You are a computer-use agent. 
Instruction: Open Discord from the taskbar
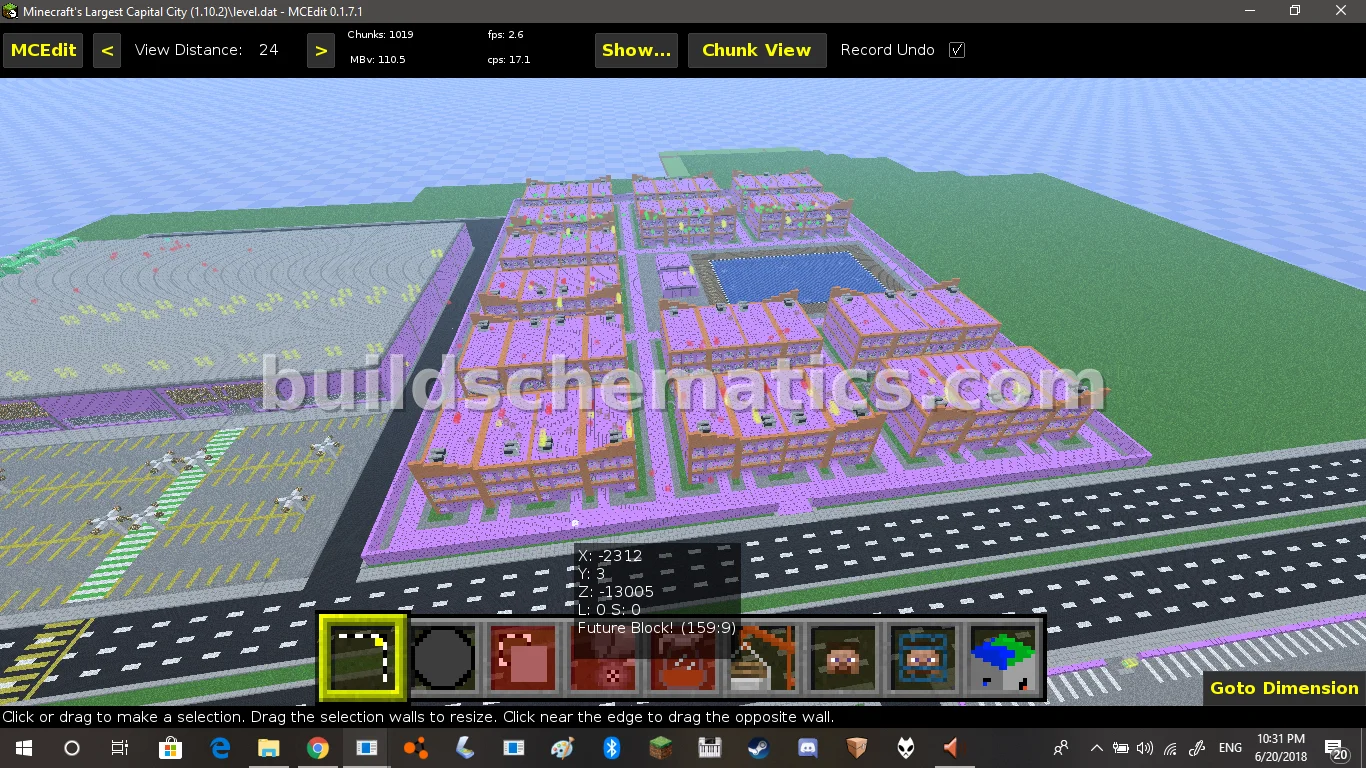click(807, 748)
